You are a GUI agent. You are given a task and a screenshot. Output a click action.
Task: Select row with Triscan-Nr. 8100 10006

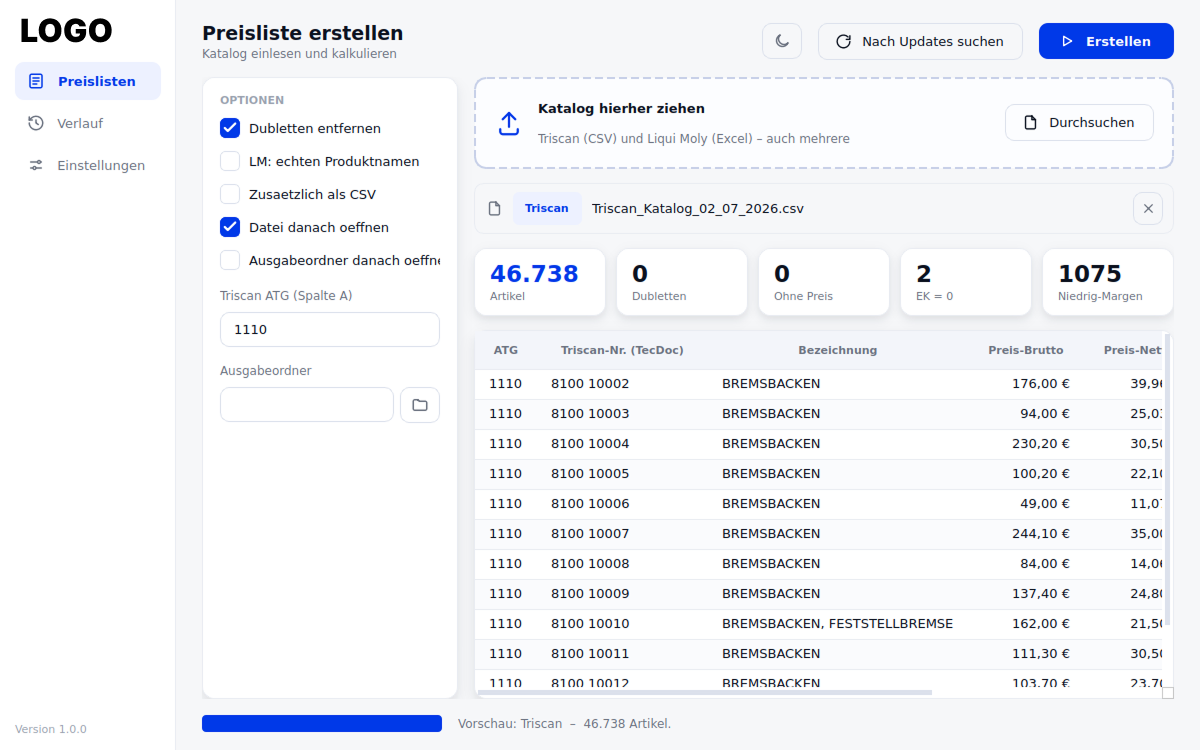[x=819, y=504]
